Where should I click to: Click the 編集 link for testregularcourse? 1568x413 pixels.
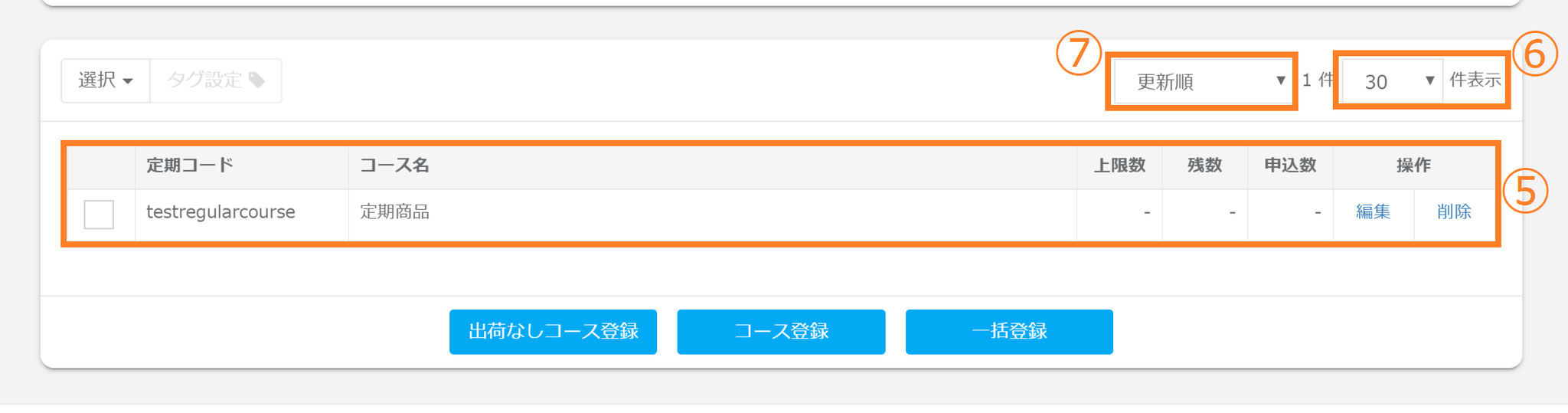[1373, 212]
